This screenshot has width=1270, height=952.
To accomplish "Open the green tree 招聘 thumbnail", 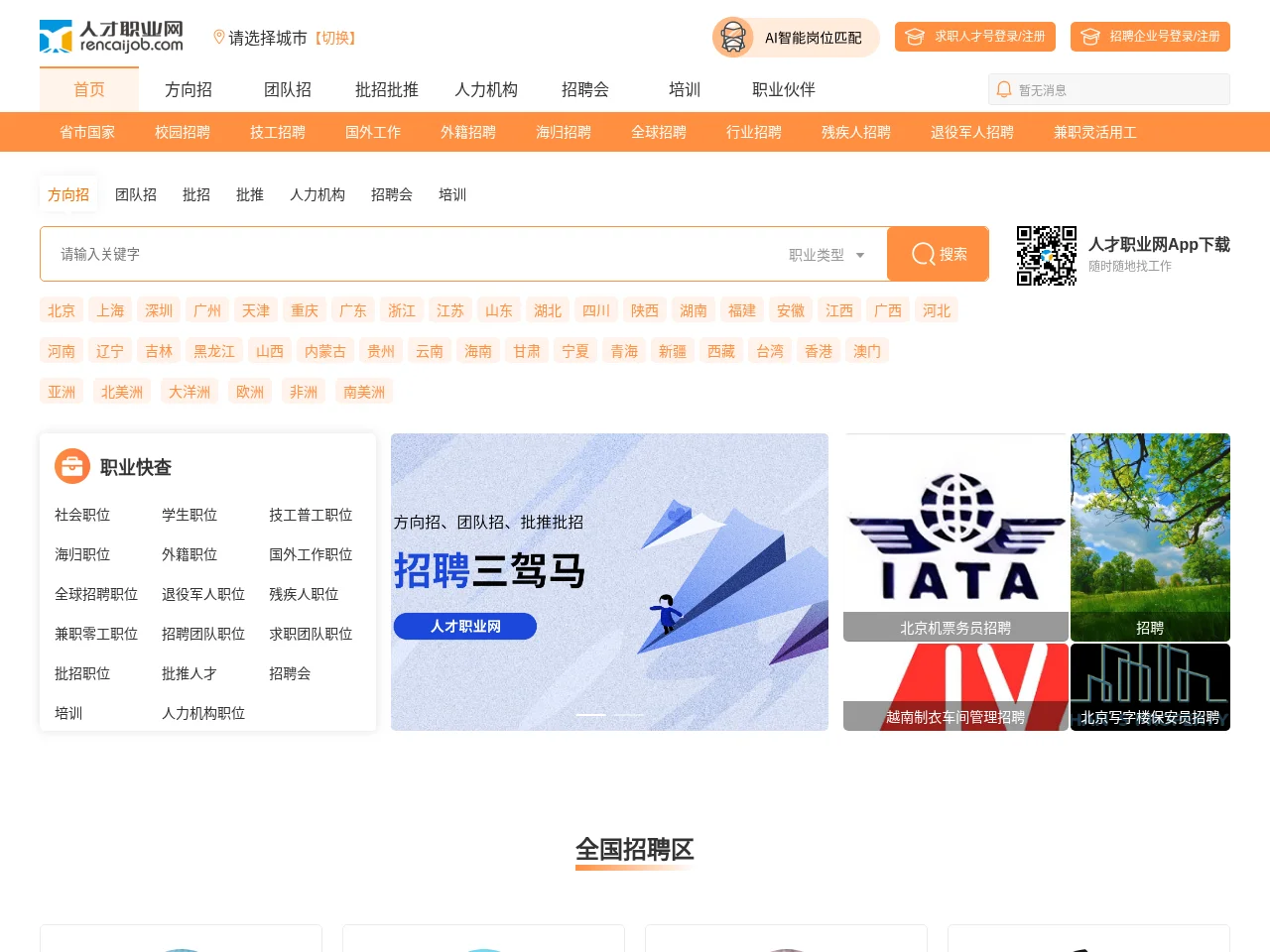I will [x=1150, y=537].
